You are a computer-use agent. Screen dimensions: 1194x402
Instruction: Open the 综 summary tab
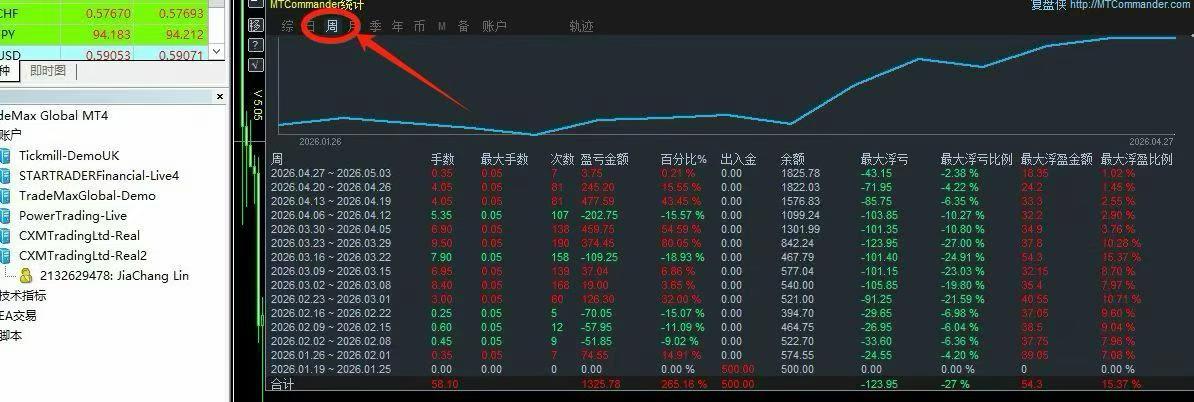tap(288, 26)
